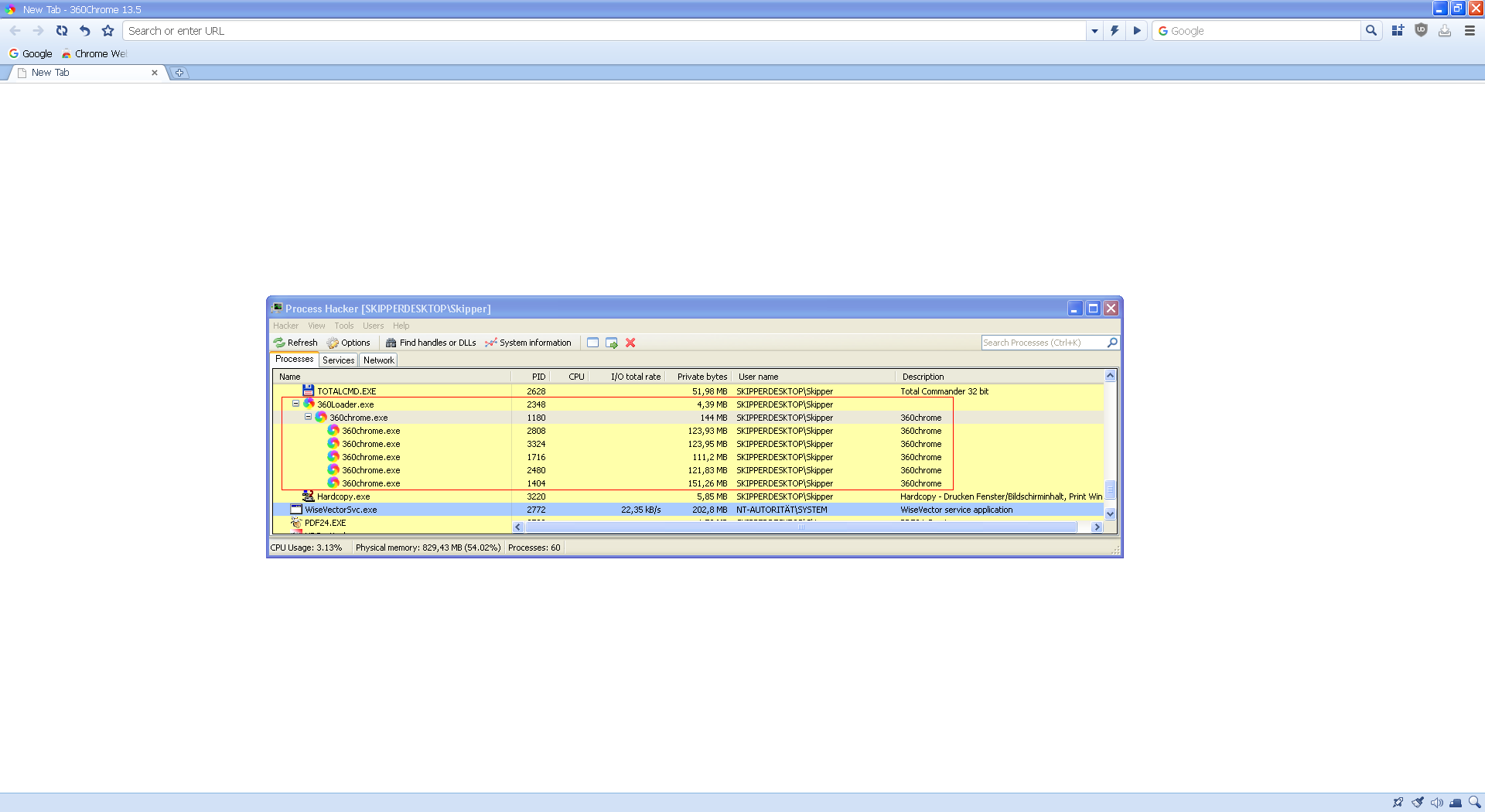Open the View menu in Process Hacker

316,326
